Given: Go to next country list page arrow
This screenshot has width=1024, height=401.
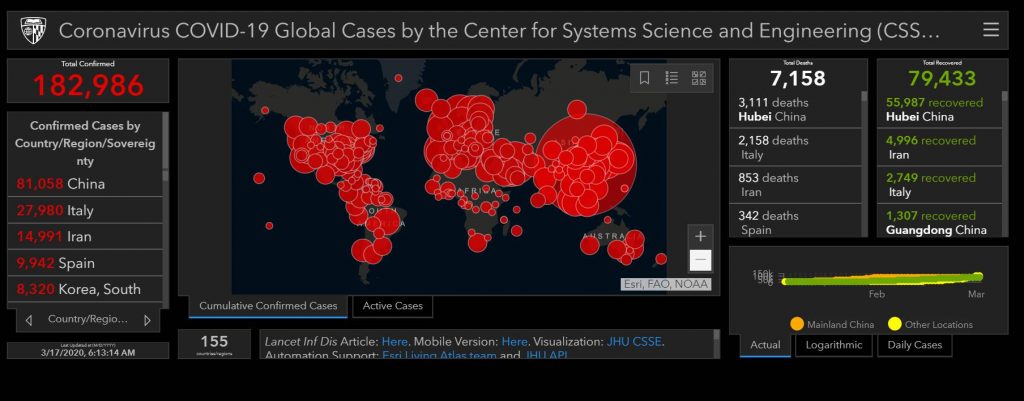Looking at the screenshot, I should coord(147,320).
